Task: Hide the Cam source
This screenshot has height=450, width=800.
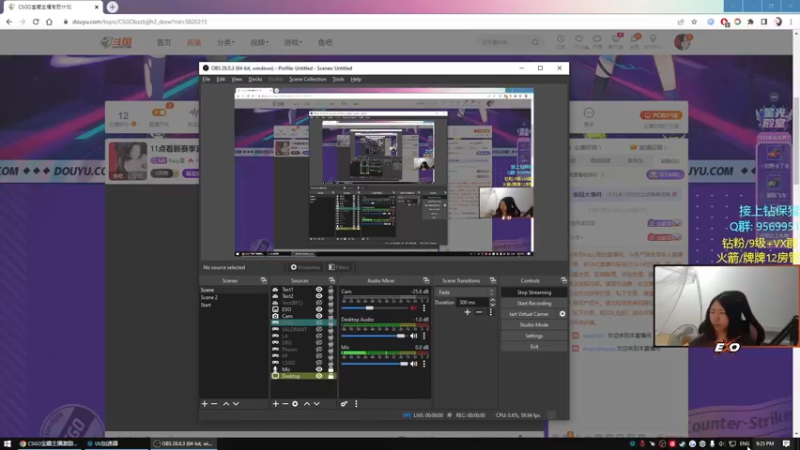Action: click(x=319, y=316)
